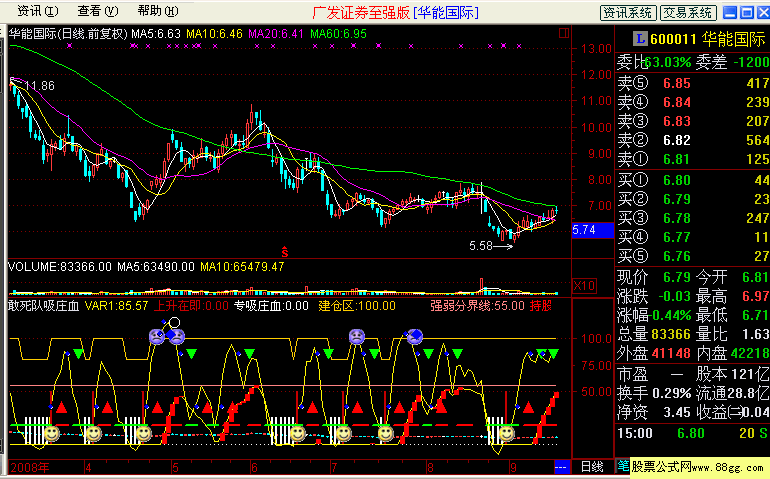Select the 笔 tab in the quote panel

623,465
